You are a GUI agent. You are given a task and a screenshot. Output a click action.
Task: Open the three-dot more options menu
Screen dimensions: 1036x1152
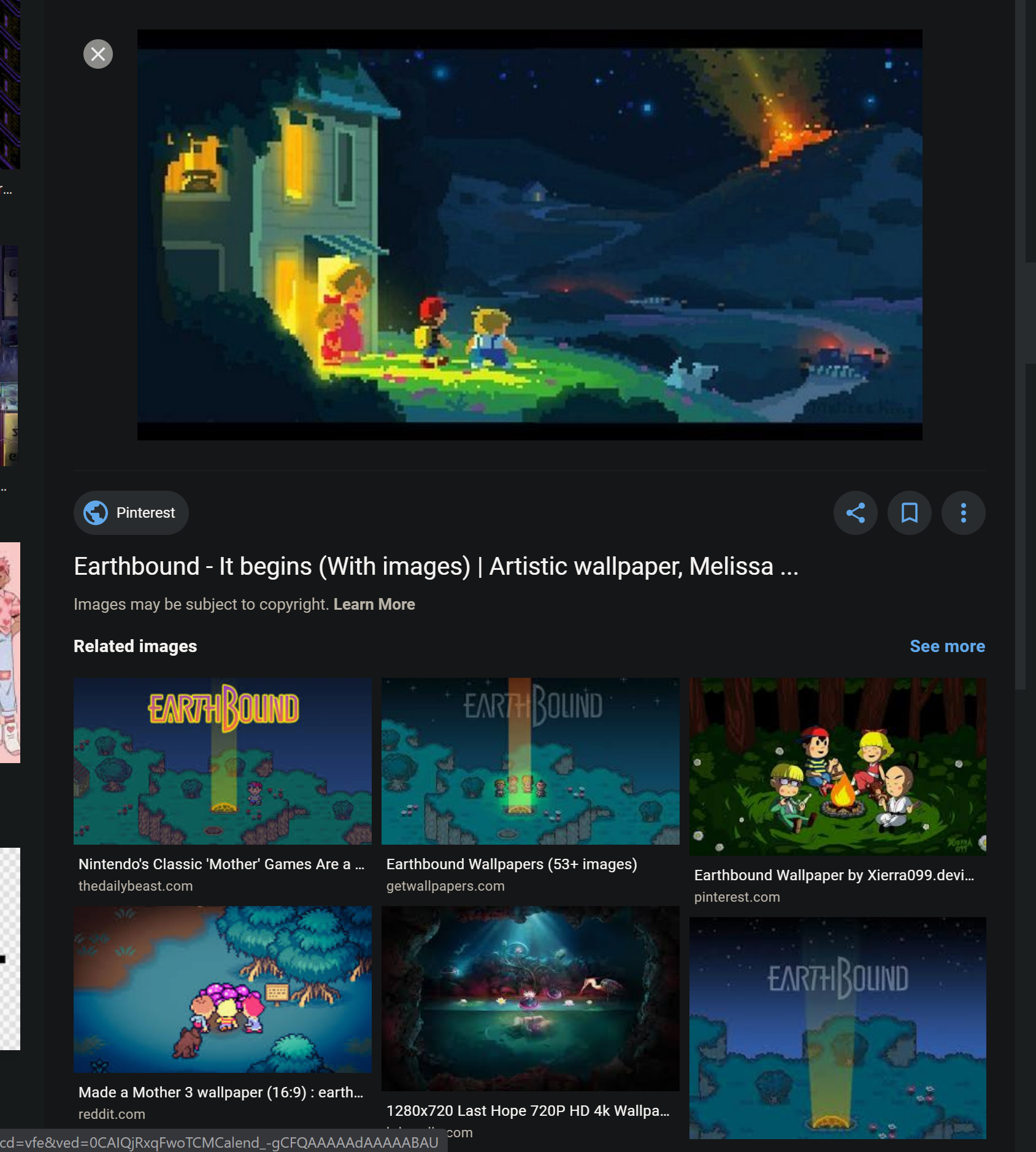click(x=963, y=513)
